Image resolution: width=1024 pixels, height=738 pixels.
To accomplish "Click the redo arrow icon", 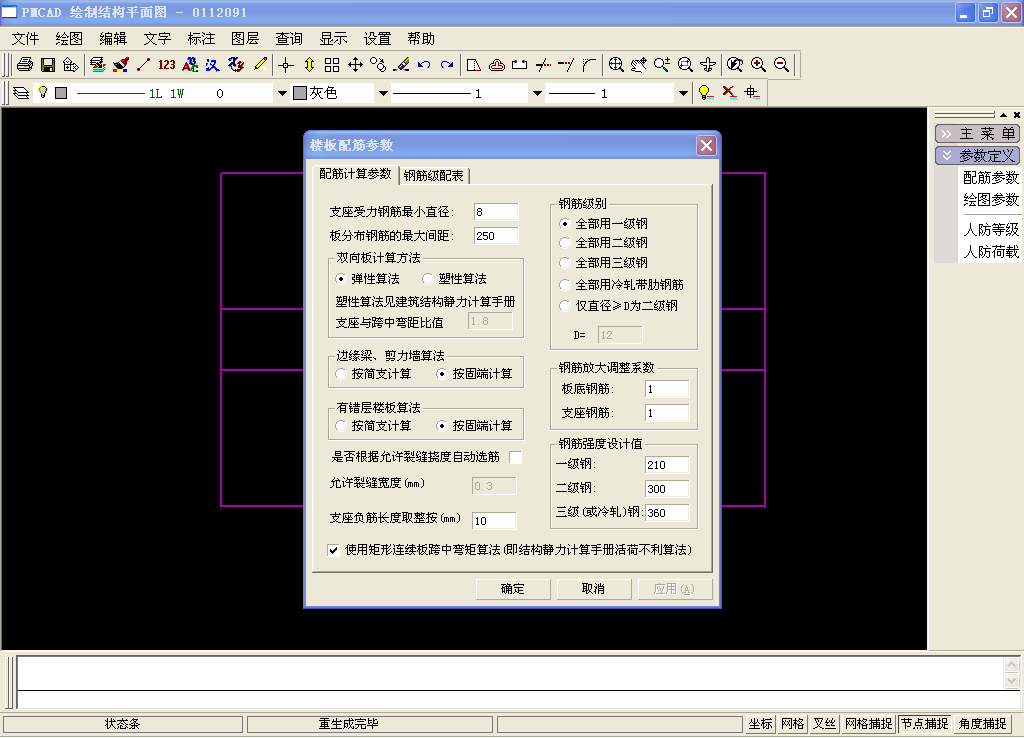I will click(447, 65).
